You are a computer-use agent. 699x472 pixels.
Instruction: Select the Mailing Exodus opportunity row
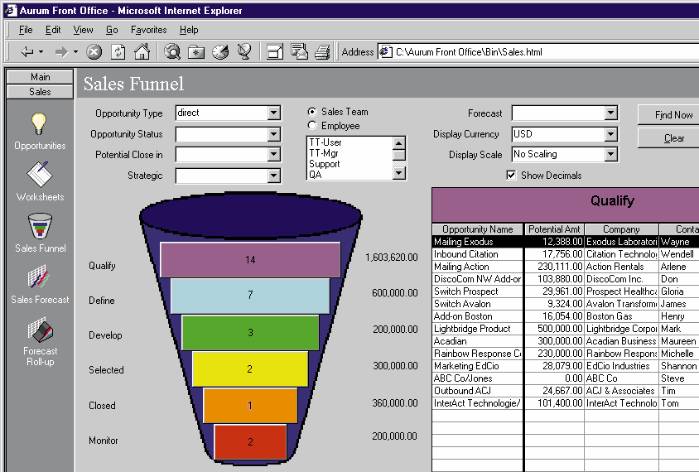[x=565, y=241]
